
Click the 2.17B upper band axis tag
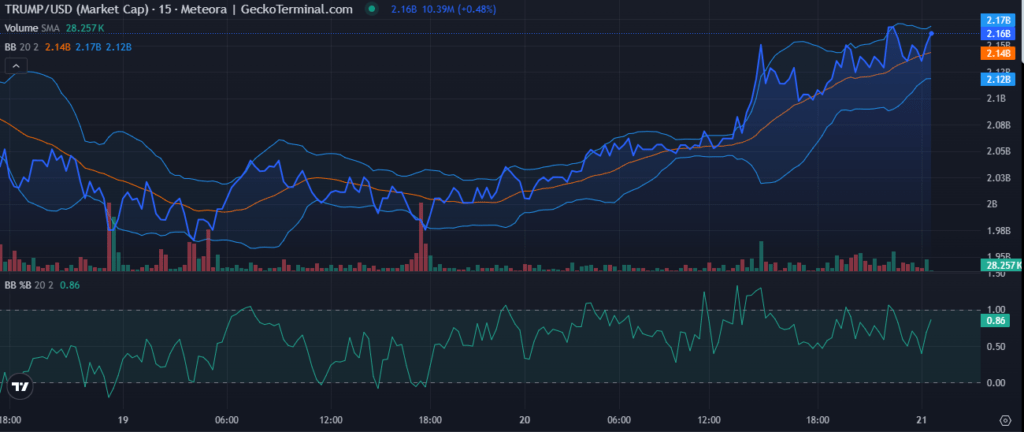click(997, 21)
